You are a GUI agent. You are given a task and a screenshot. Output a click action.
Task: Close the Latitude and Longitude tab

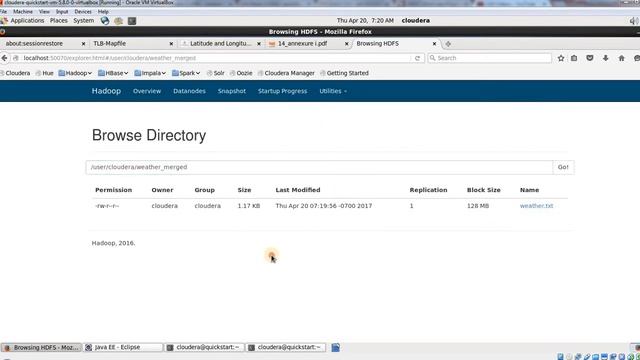258,44
